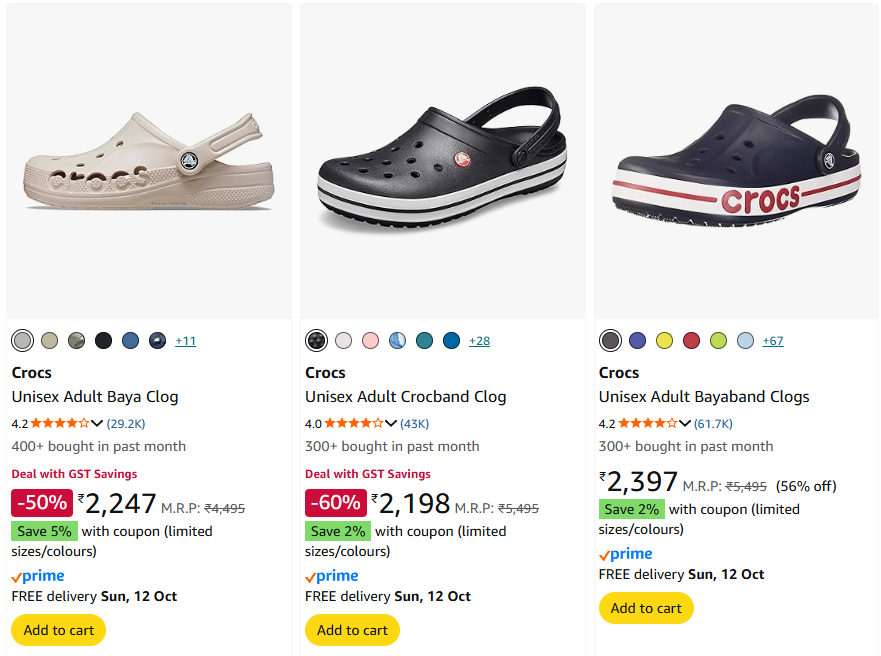The height and width of the screenshot is (656, 881).
Task: Click the navy Bayaband Clogs product image
Action: pos(736,165)
